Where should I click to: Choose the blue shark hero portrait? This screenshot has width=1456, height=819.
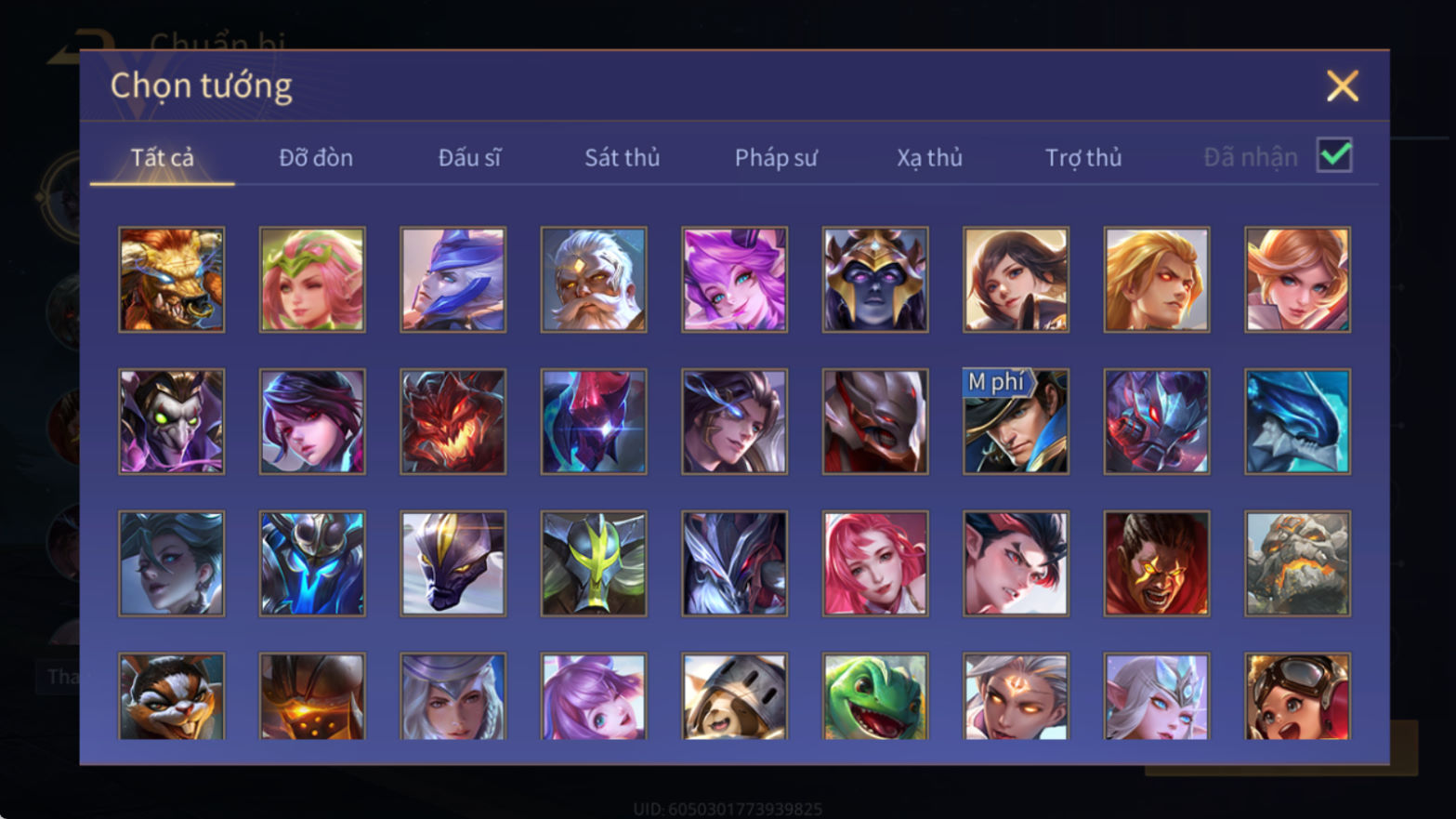[1297, 421]
